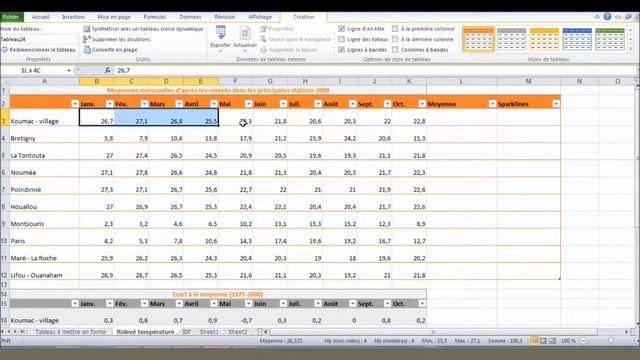Open the Formules ribbon tab
The height and width of the screenshot is (360, 640).
pos(155,17)
